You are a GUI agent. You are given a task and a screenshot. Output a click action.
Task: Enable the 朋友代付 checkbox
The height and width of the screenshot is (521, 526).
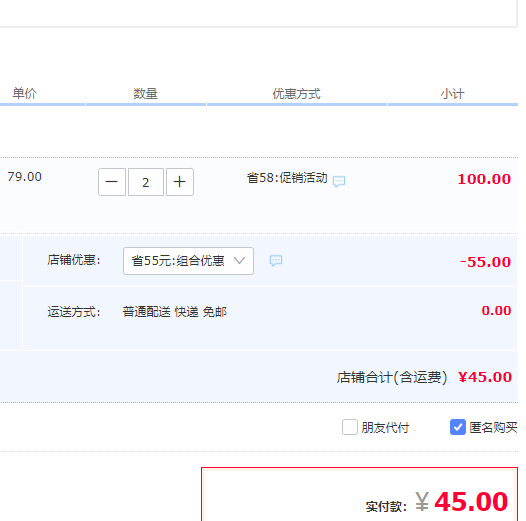[x=350, y=427]
